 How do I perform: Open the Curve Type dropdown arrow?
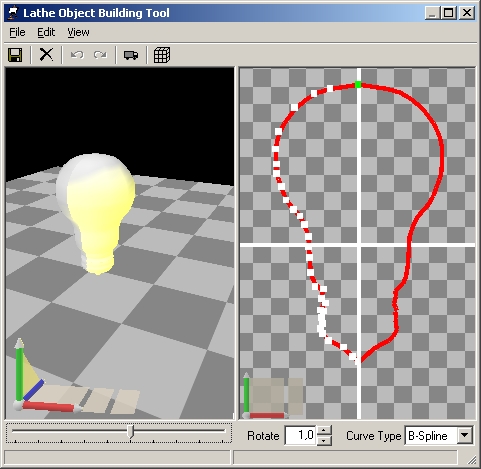(464, 435)
